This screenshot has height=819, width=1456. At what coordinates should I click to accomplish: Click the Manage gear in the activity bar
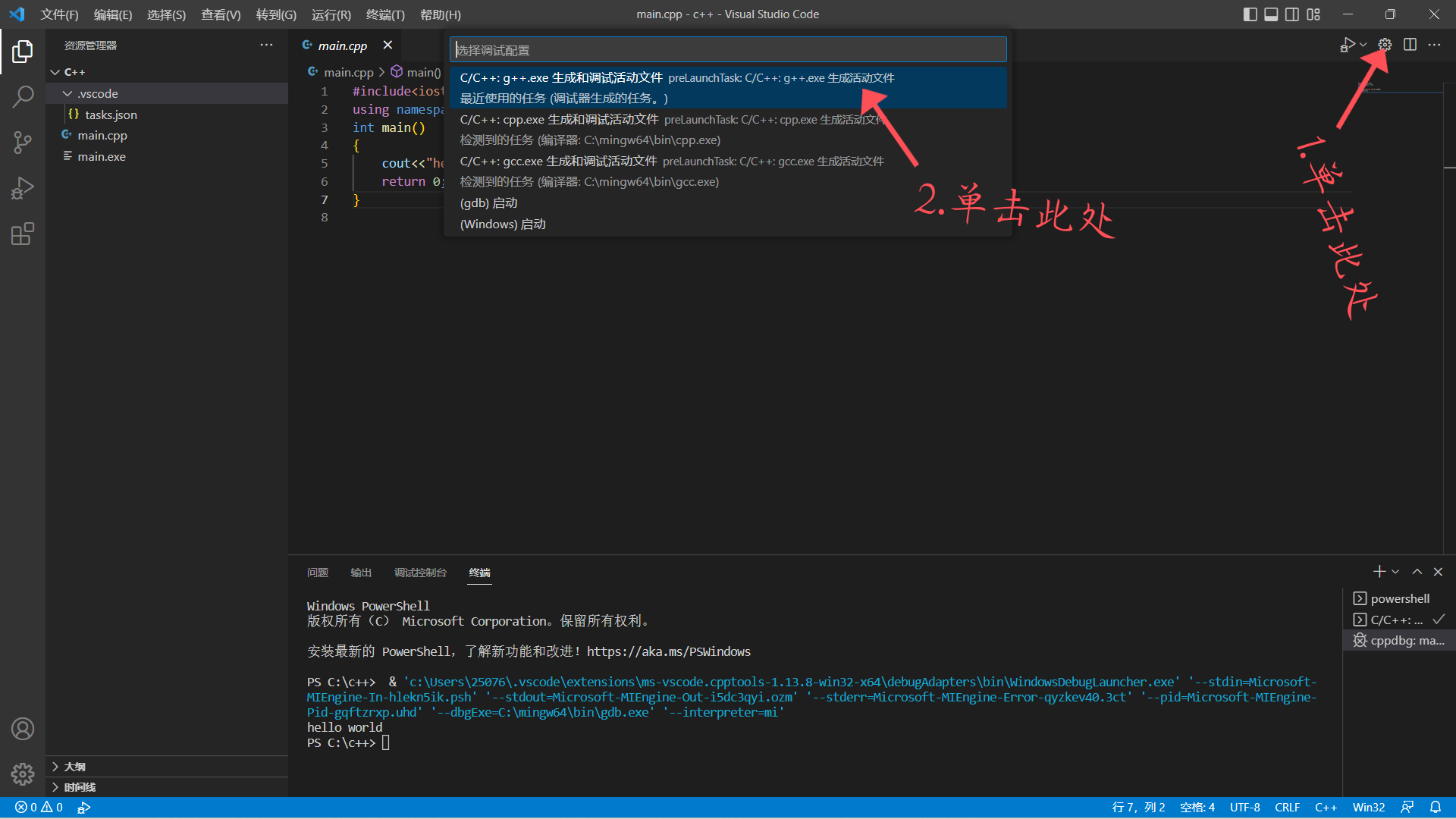[x=23, y=773]
